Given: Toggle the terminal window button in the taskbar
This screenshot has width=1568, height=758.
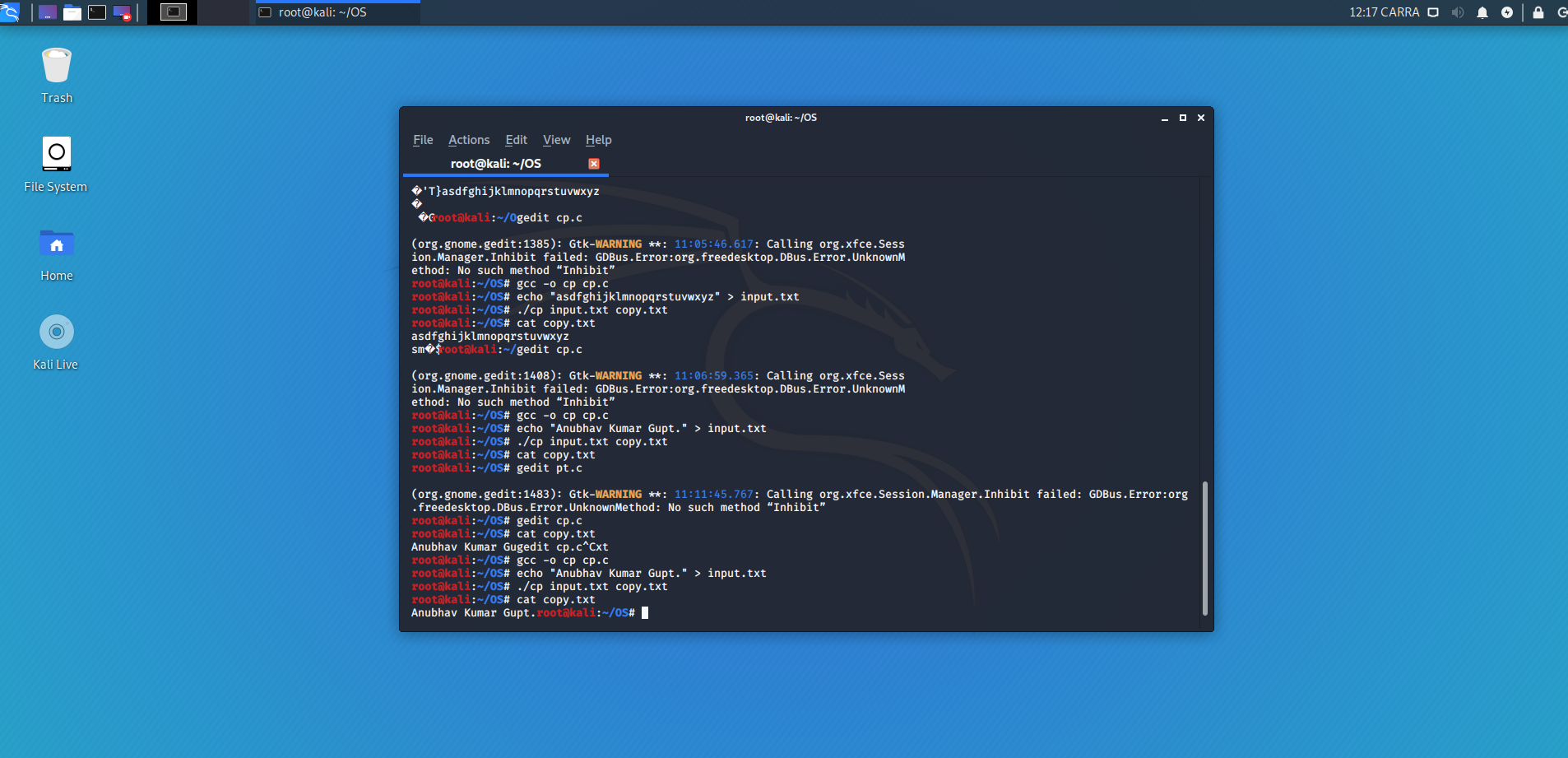Looking at the screenshot, I should point(336,12).
